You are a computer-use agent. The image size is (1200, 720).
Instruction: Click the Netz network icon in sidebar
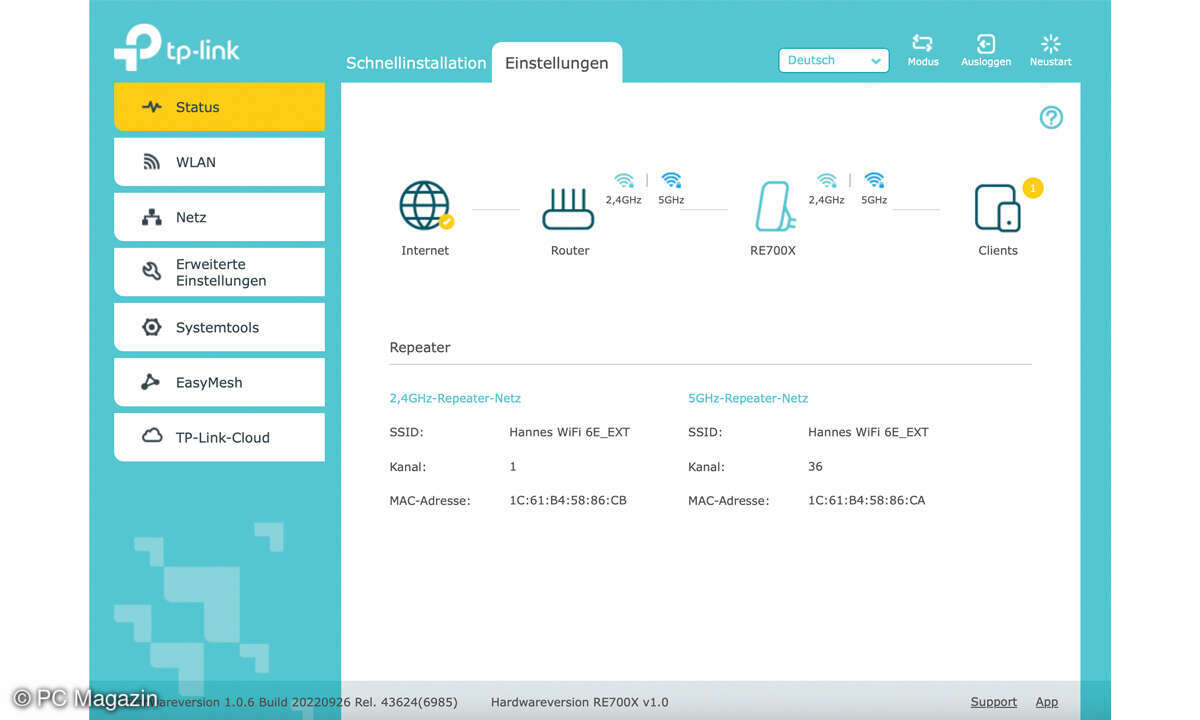152,217
